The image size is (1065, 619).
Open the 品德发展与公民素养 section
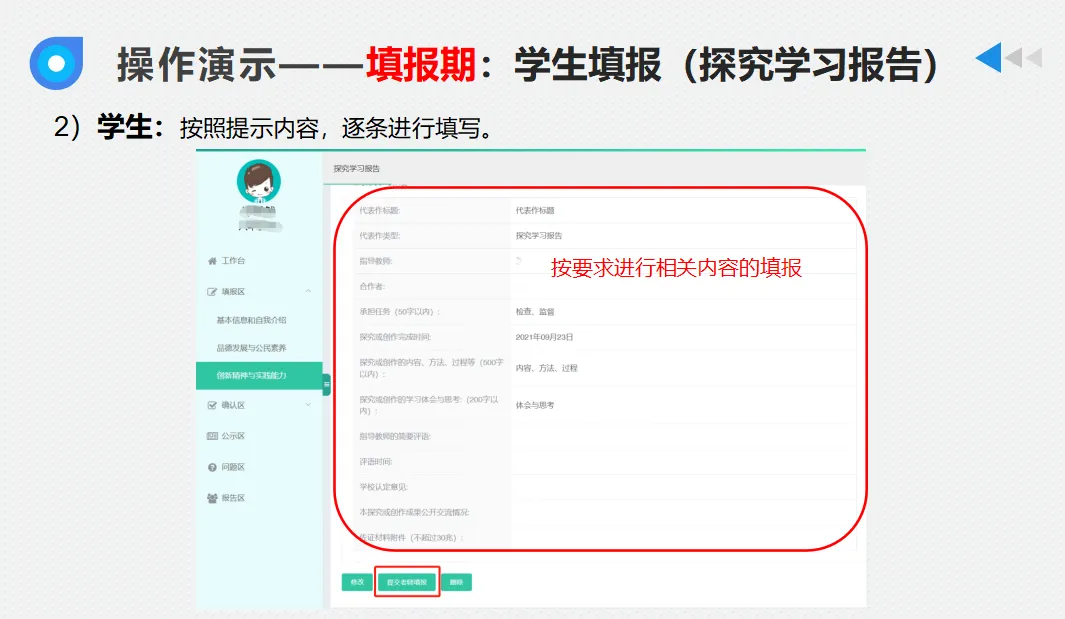click(x=253, y=347)
